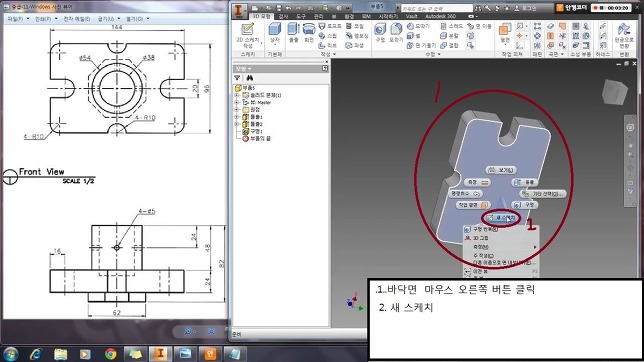Choose the Rib tool in the ribbon
The height and width of the screenshot is (362, 644).
(x=328, y=46)
